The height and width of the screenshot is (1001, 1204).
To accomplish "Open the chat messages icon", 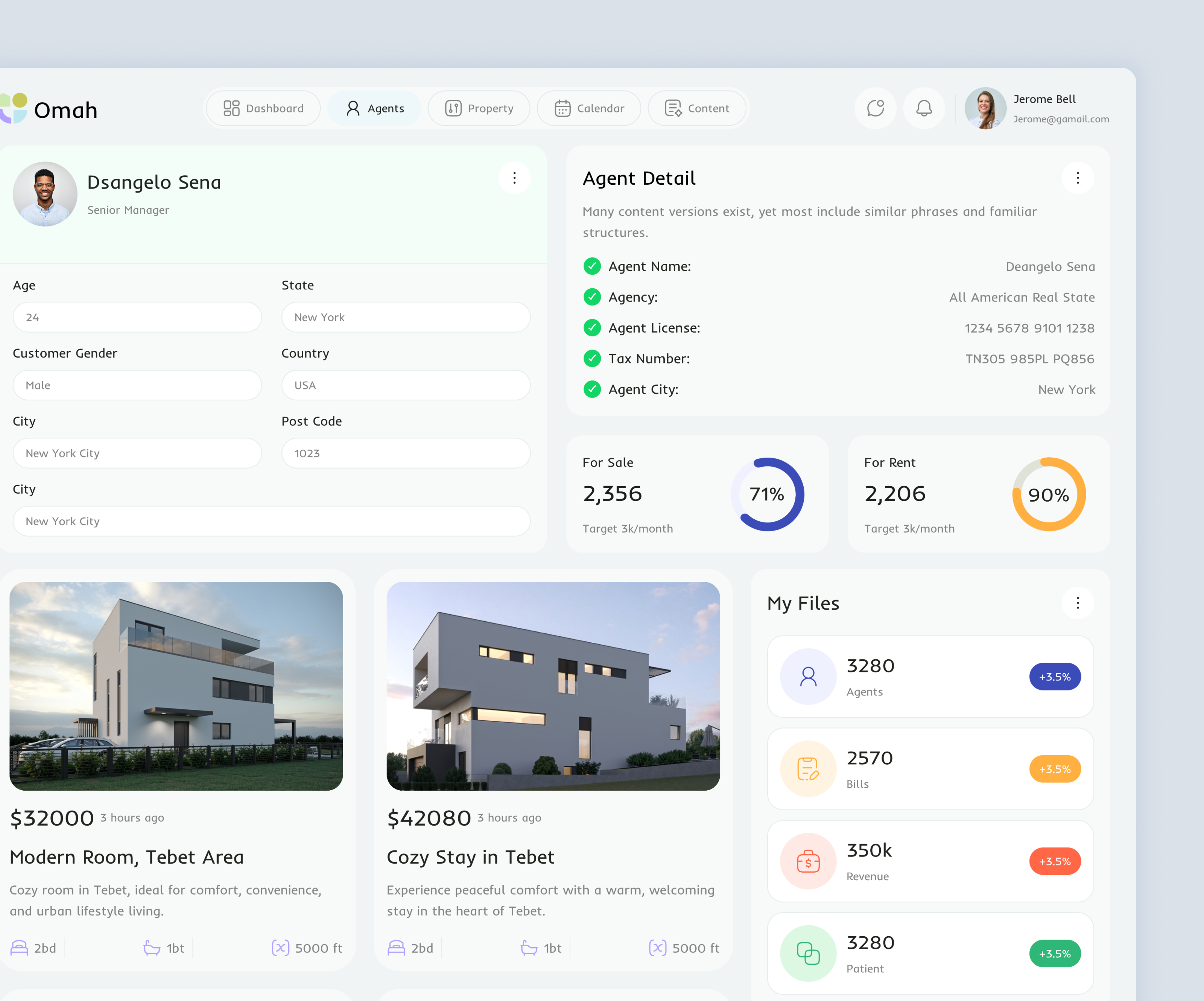I will (875, 108).
